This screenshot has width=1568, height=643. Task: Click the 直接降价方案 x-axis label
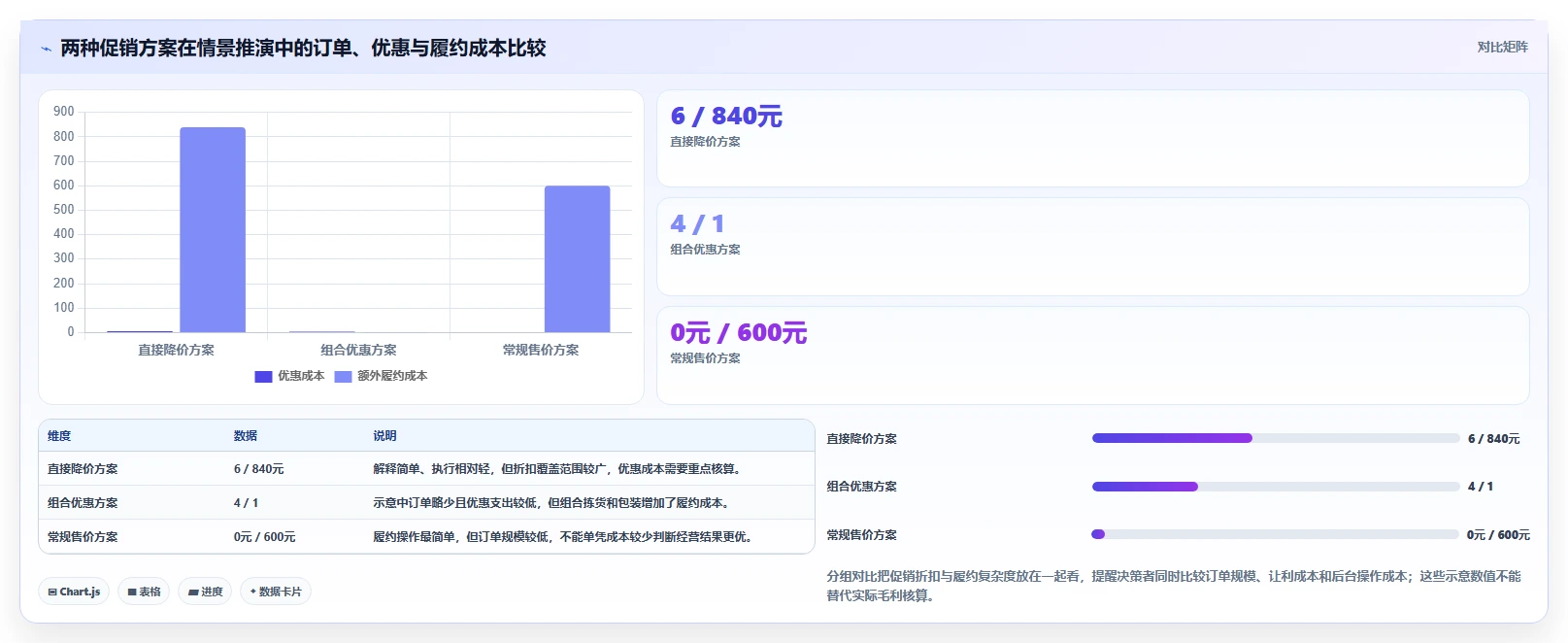pos(176,350)
